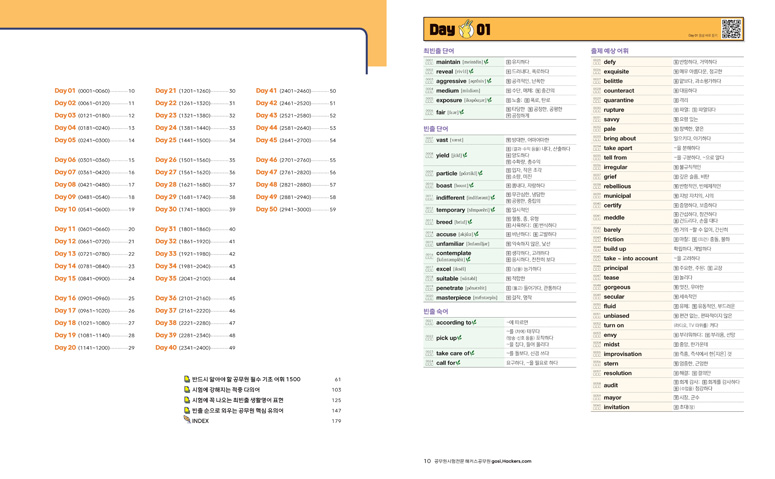Image resolution: width=775 pixels, height=479 pixels.
Task: Click the 출제 예상 어휘 section heading
Action: tap(609, 51)
